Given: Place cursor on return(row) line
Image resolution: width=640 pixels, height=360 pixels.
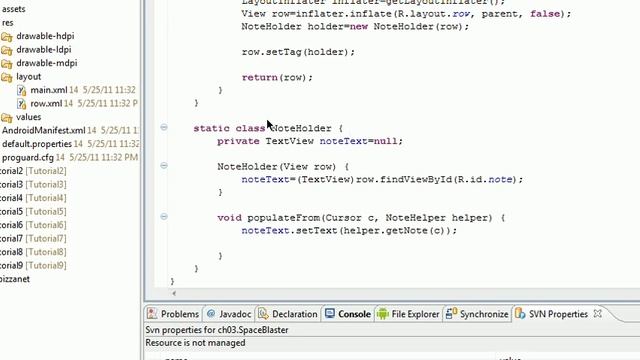Looking at the screenshot, I should click(x=277, y=78).
